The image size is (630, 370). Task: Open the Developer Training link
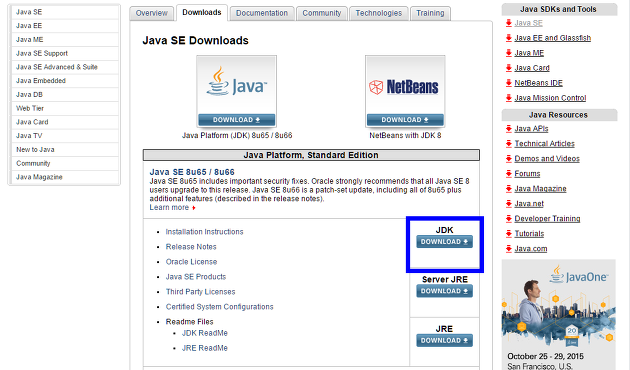pyautogui.click(x=547, y=219)
